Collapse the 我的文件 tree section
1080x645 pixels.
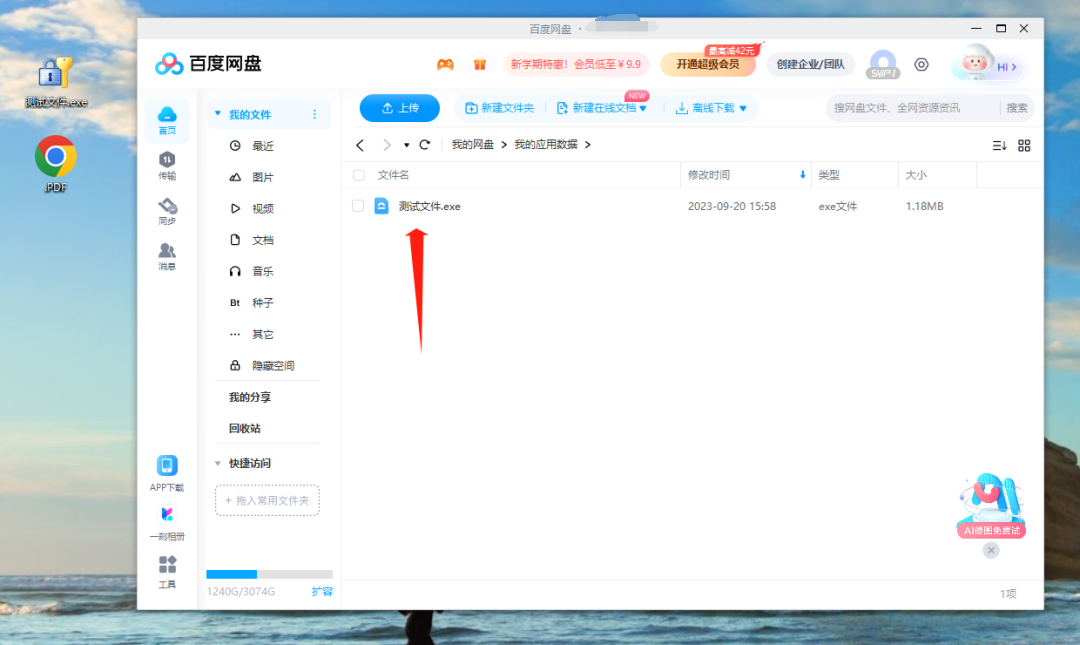coord(218,114)
